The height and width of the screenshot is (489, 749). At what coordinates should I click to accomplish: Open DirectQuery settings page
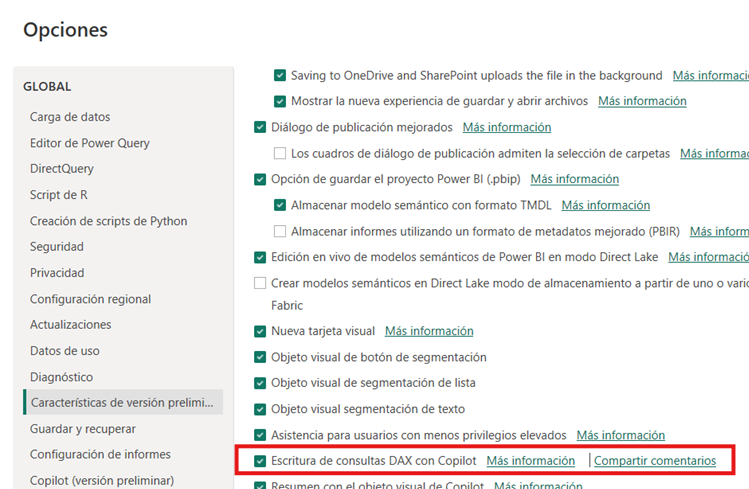coord(62,169)
